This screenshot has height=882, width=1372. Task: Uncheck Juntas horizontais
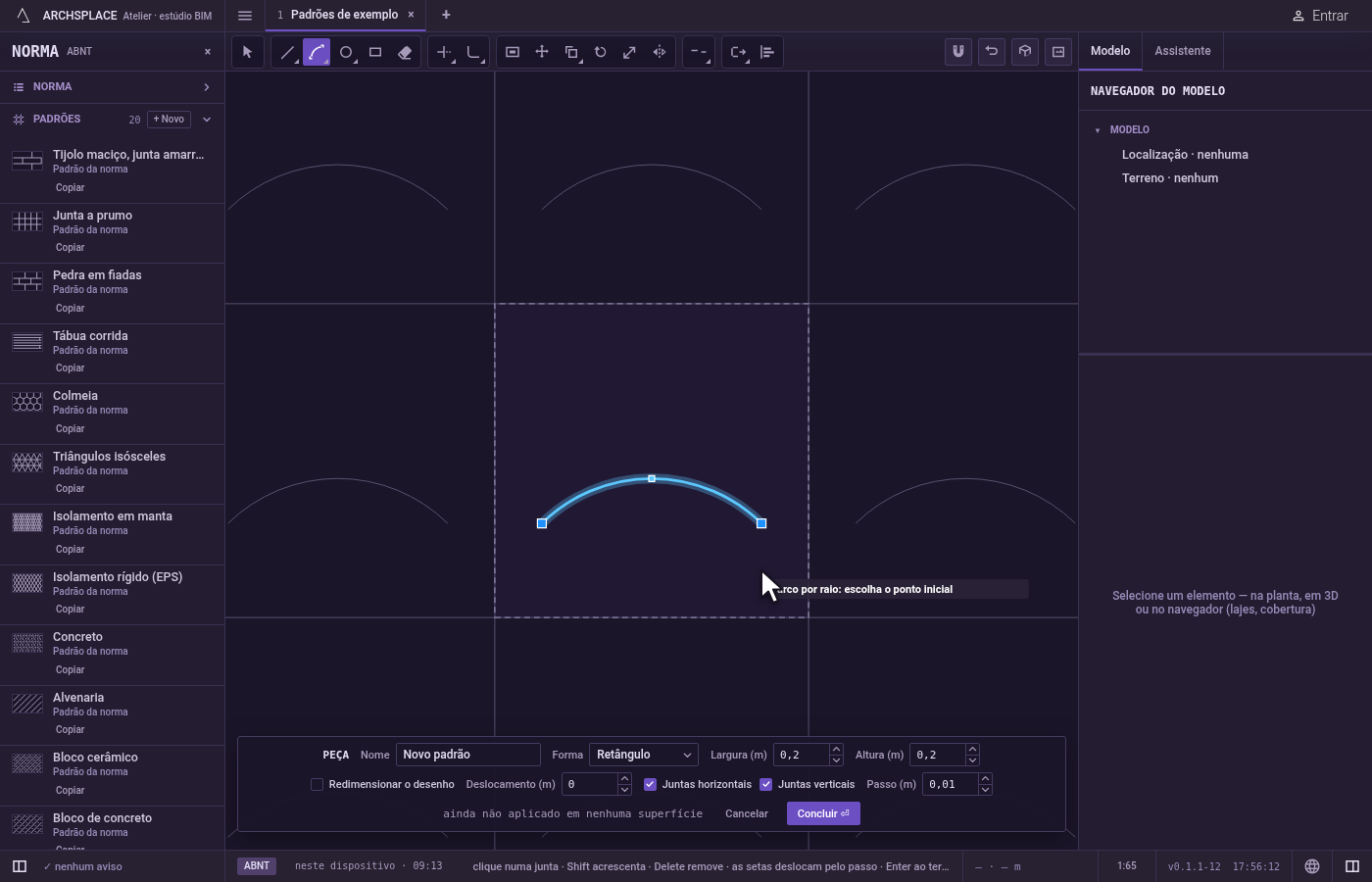650,784
